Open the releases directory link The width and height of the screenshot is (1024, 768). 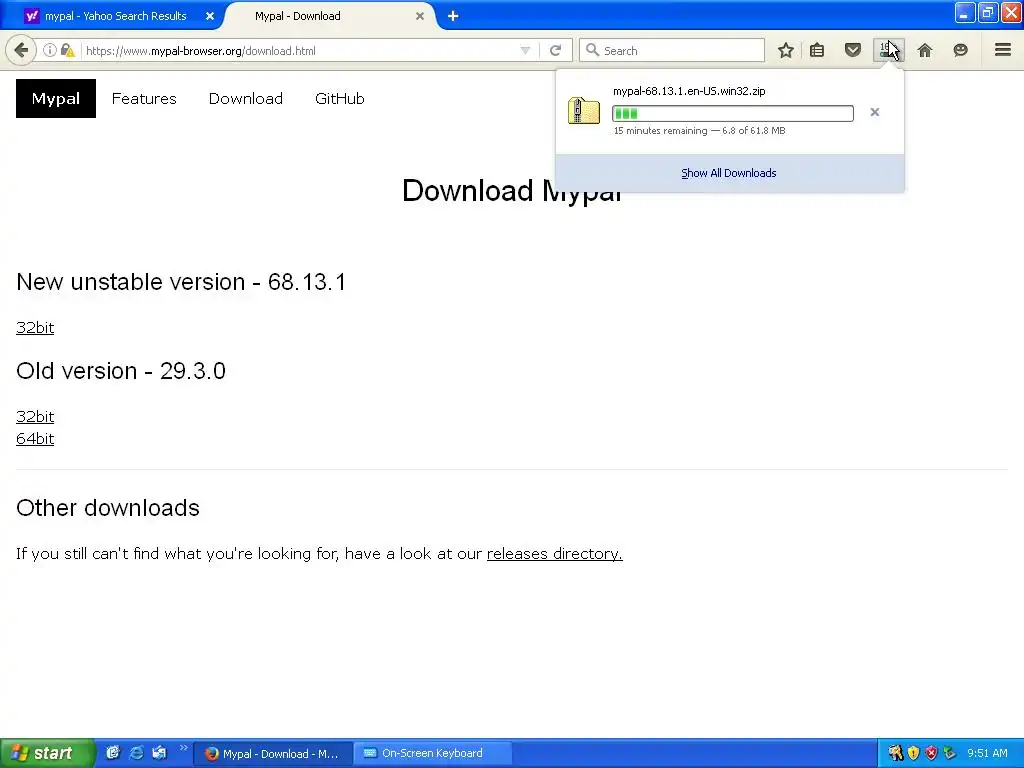point(554,553)
